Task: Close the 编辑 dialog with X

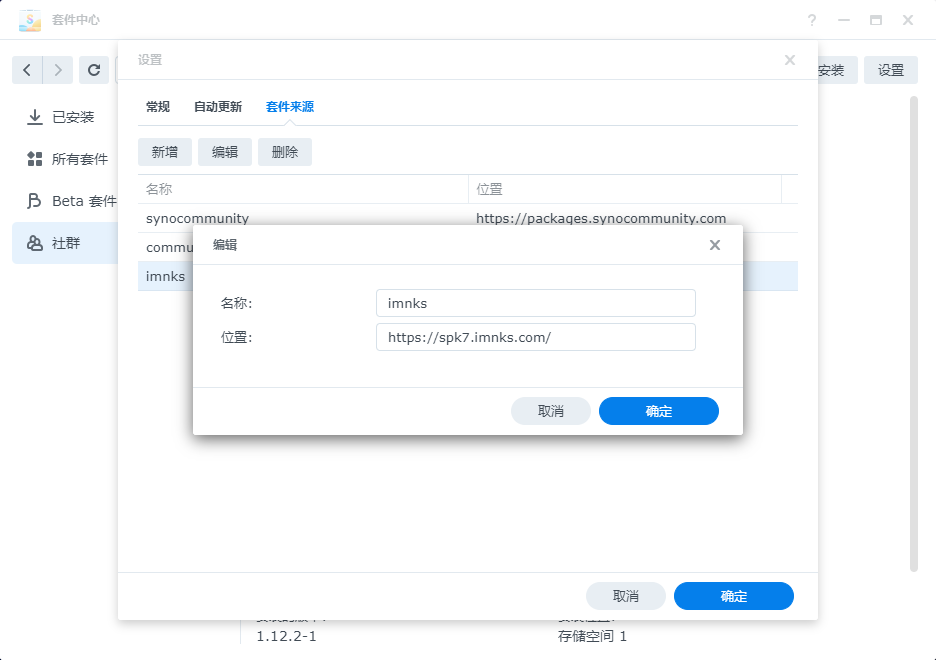Action: tap(715, 245)
